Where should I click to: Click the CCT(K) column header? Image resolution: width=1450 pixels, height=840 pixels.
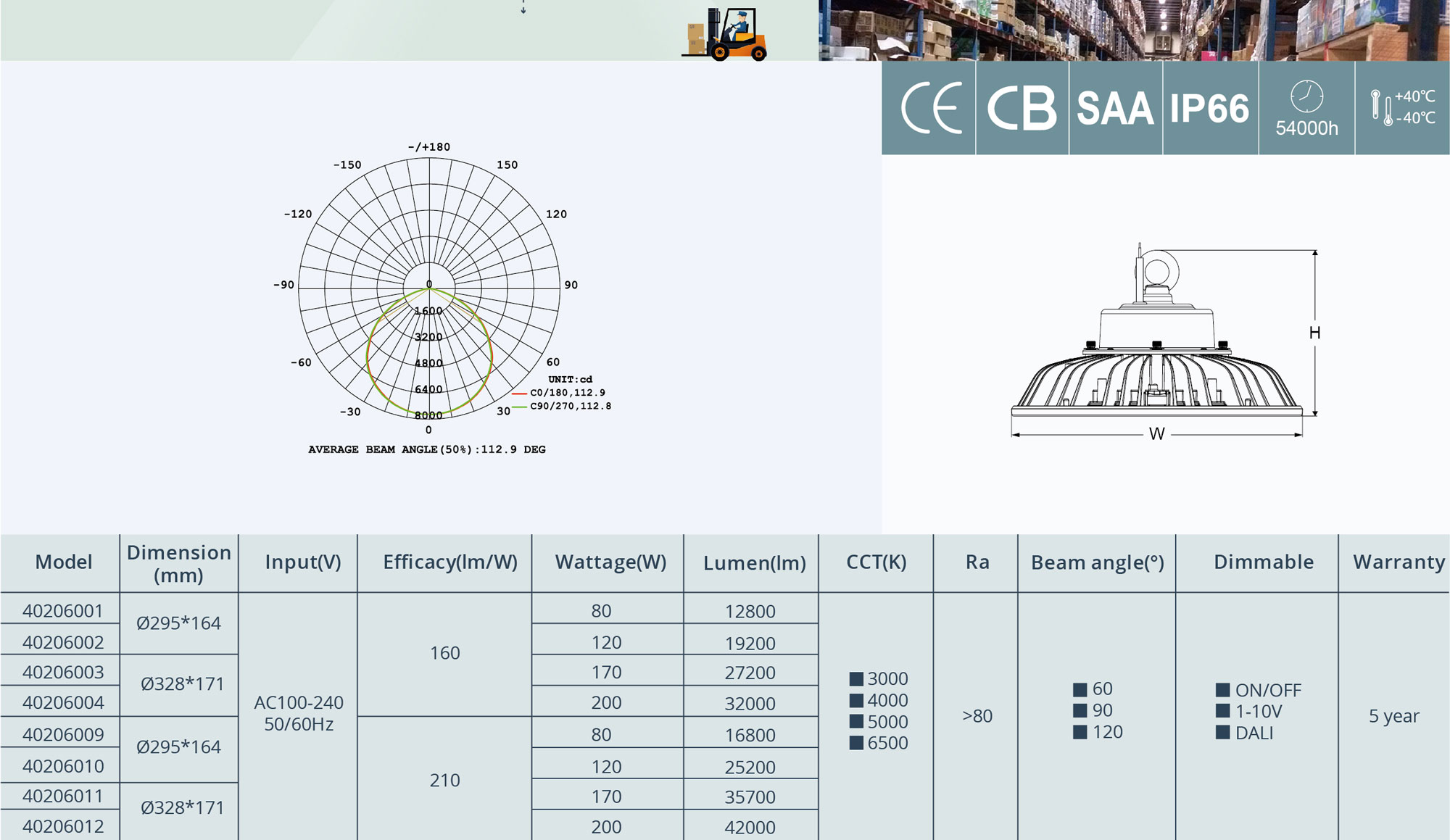[x=877, y=562]
